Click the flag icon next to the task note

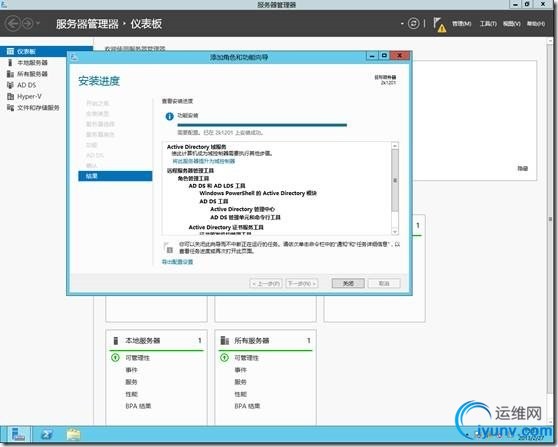click(168, 247)
